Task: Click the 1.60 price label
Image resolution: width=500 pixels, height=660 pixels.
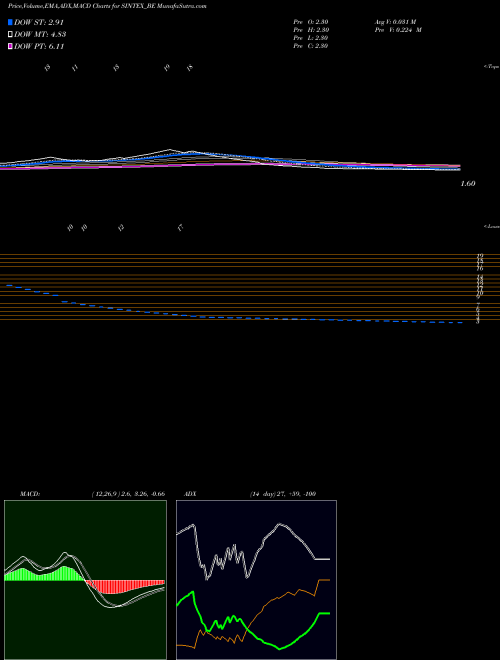Action: click(468, 184)
